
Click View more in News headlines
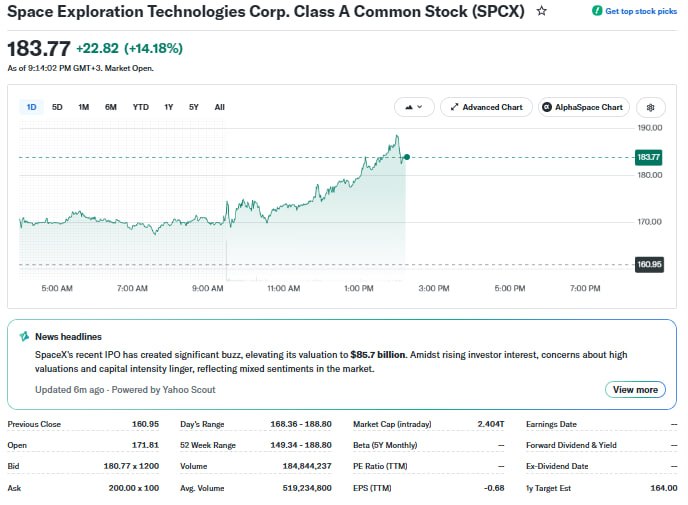[x=635, y=390]
